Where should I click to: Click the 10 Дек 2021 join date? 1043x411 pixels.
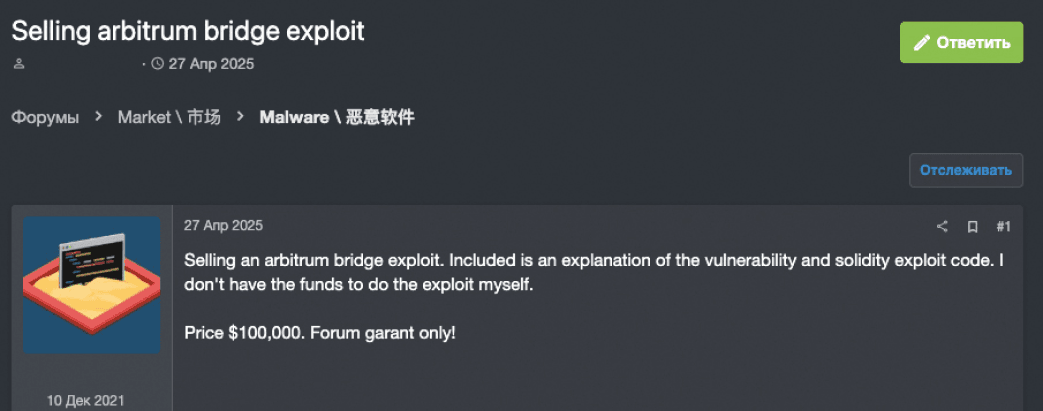[x=86, y=400]
